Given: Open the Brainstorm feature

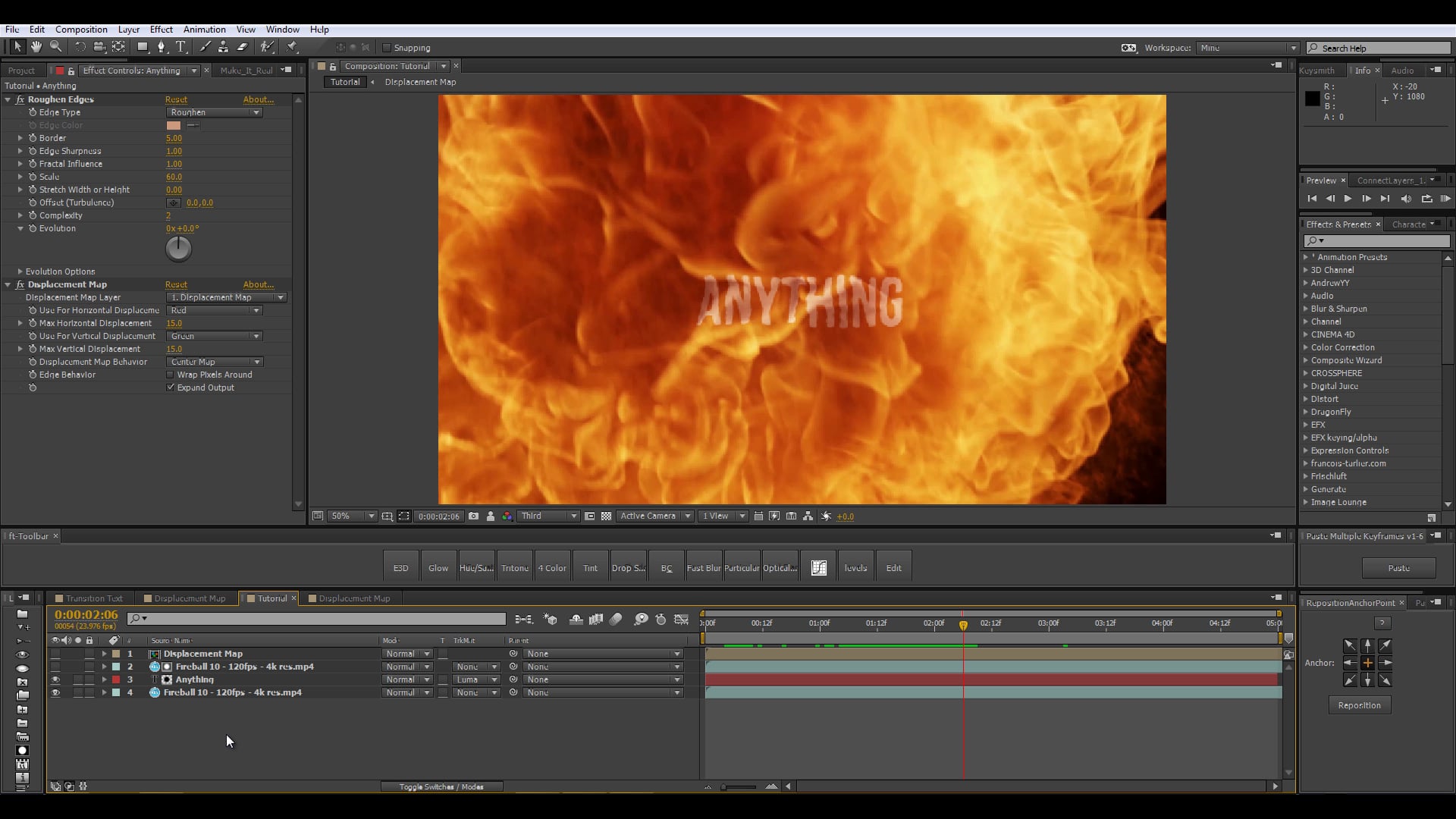Looking at the screenshot, I should click(x=642, y=620).
